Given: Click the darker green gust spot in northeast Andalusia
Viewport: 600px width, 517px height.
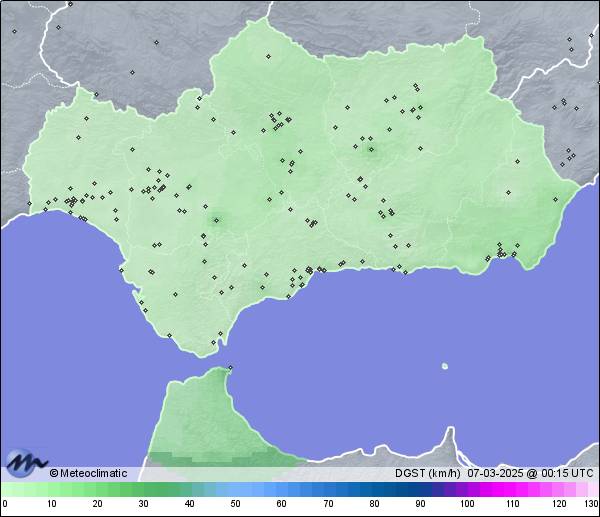Looking at the screenshot, I should pyautogui.click(x=371, y=152).
